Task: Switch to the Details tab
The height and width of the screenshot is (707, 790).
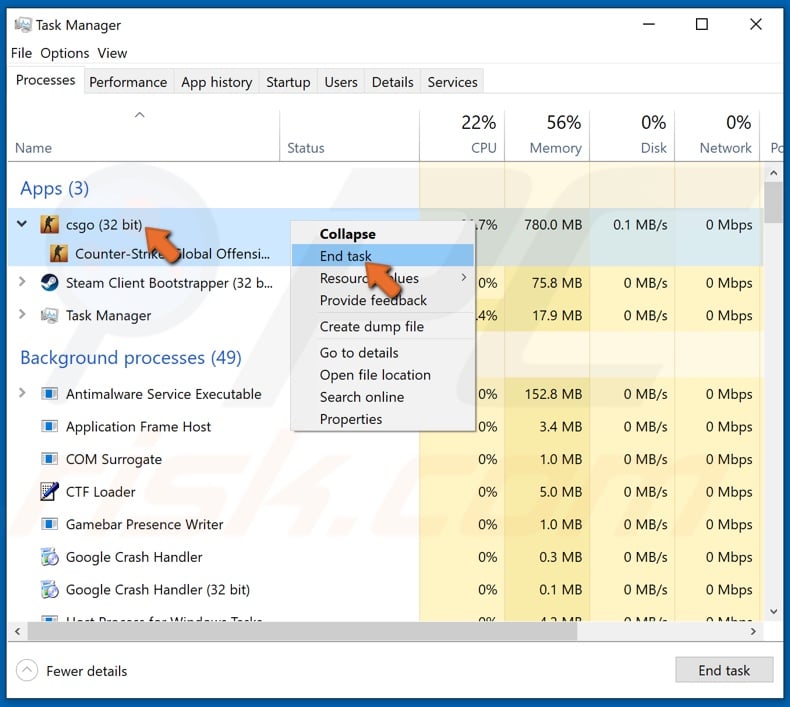Action: point(392,82)
